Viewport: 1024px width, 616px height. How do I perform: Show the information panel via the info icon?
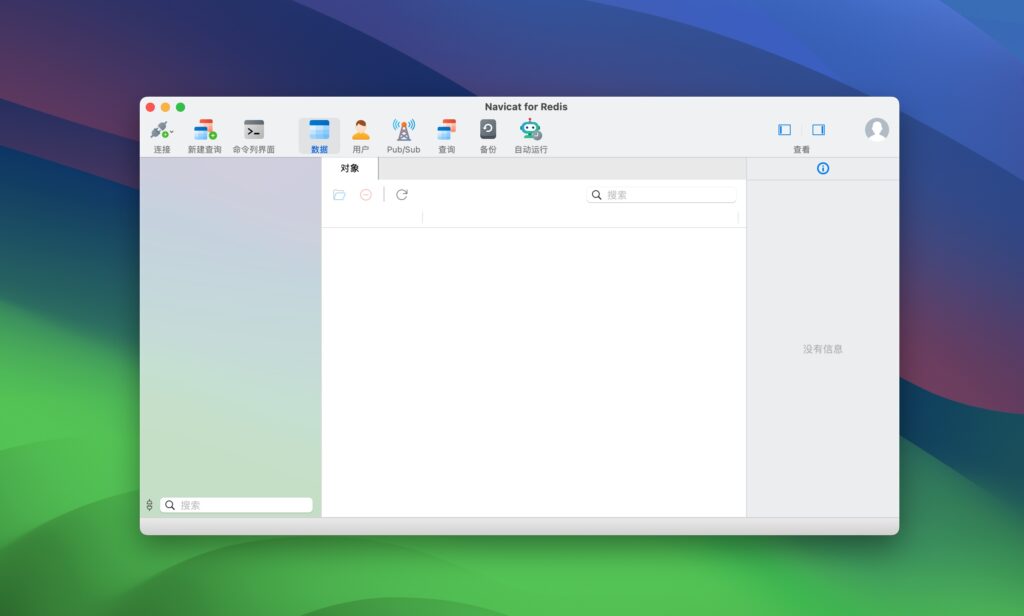pos(822,169)
